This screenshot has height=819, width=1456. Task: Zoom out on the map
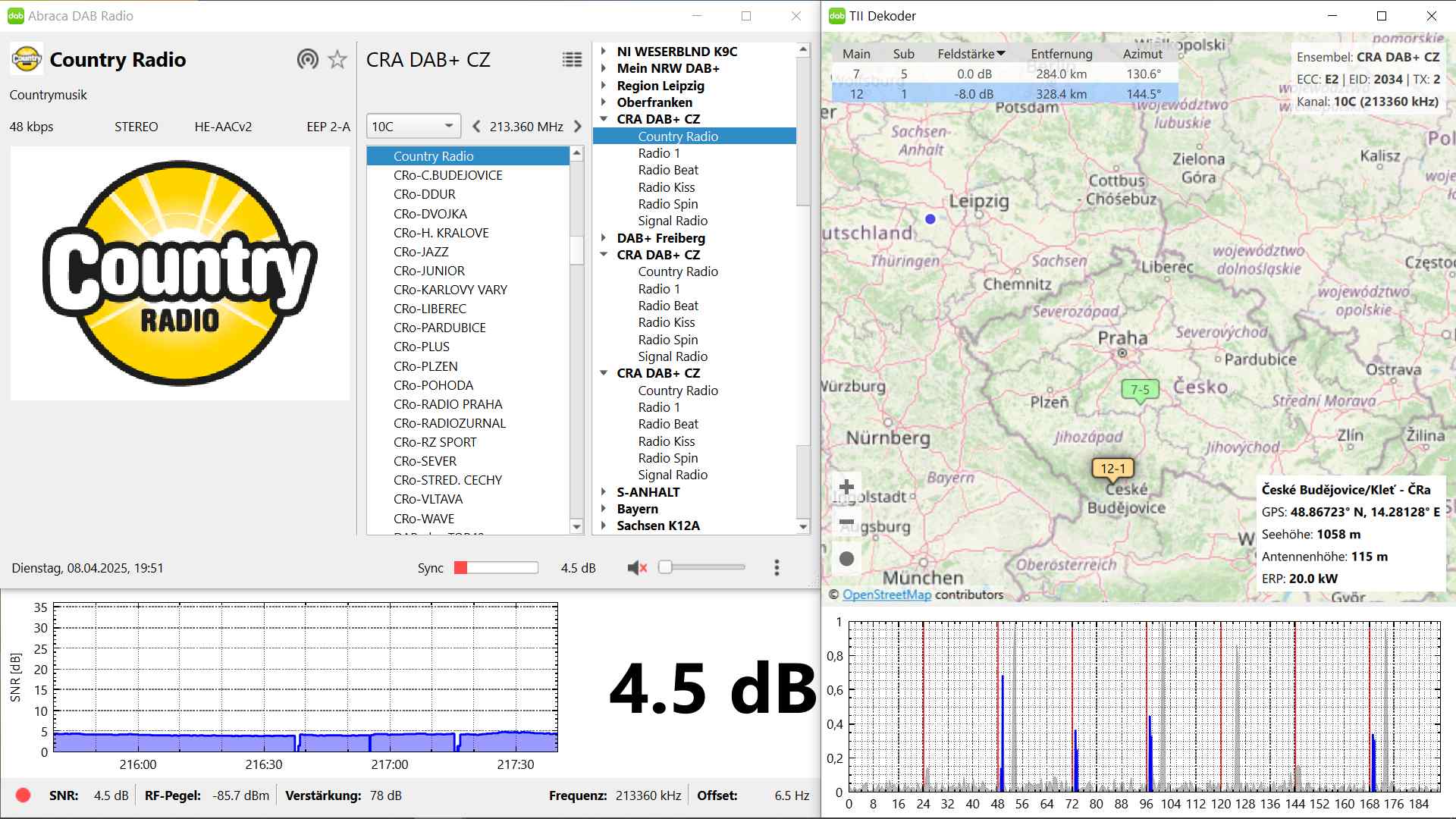point(847,522)
